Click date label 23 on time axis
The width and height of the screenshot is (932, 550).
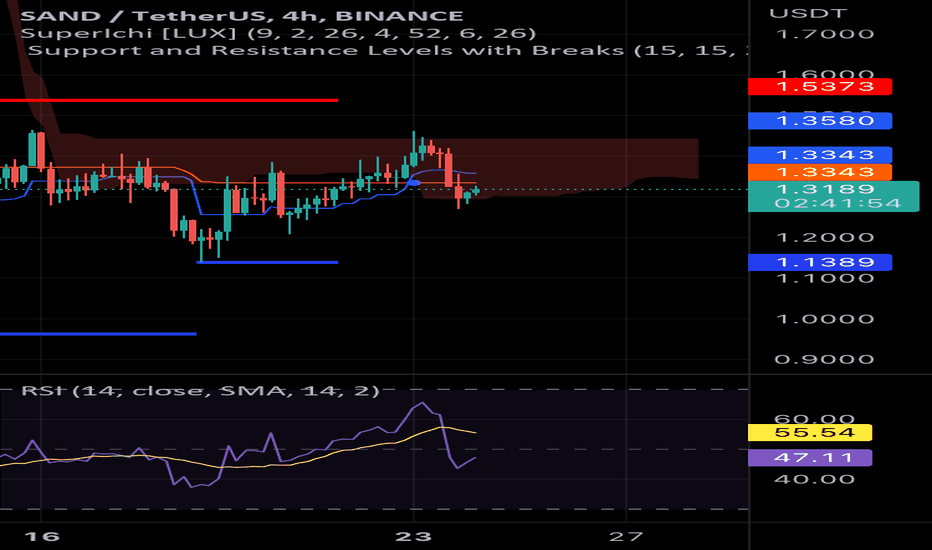(414, 537)
